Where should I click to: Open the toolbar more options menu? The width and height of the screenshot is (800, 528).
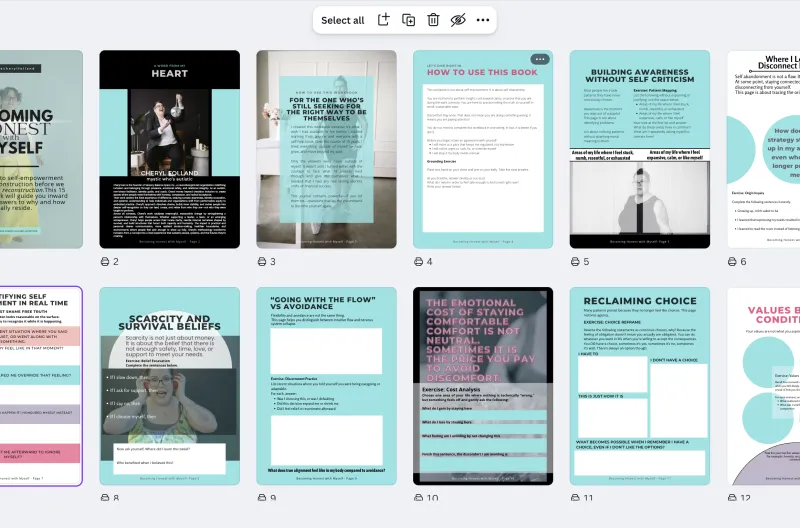click(x=483, y=20)
